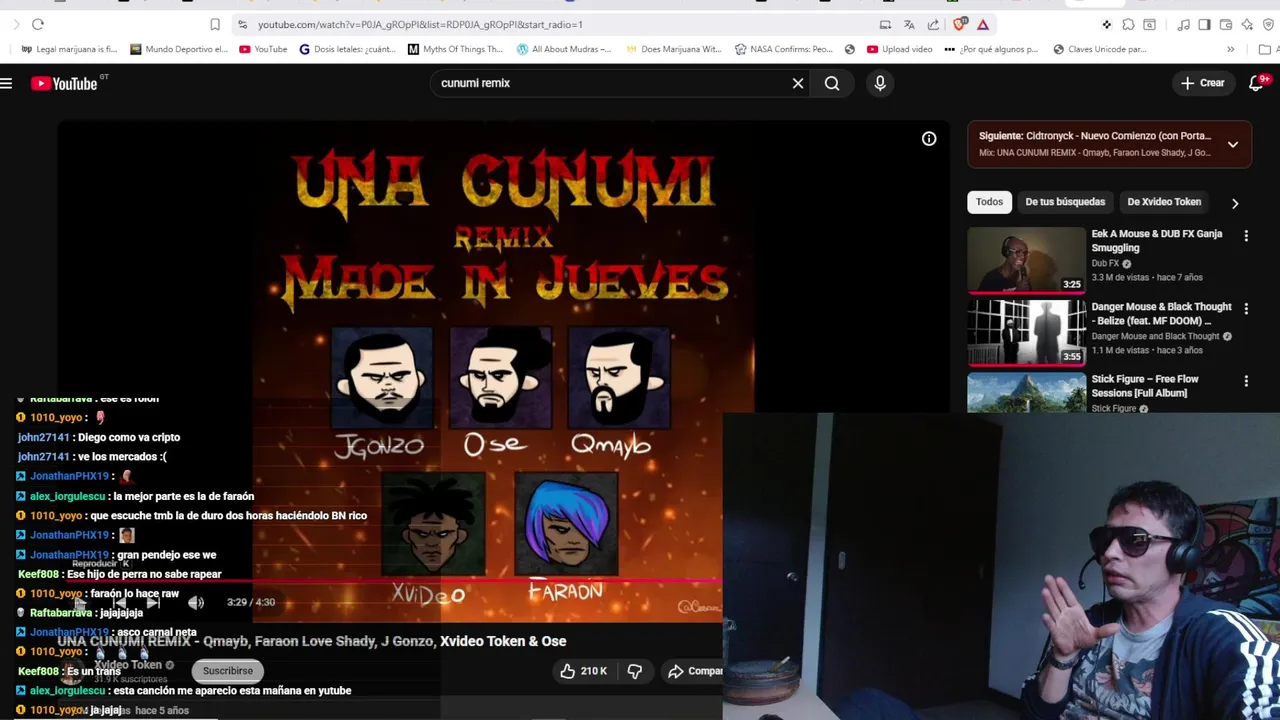Show hidden bookmarks with double chevron

(1230, 49)
